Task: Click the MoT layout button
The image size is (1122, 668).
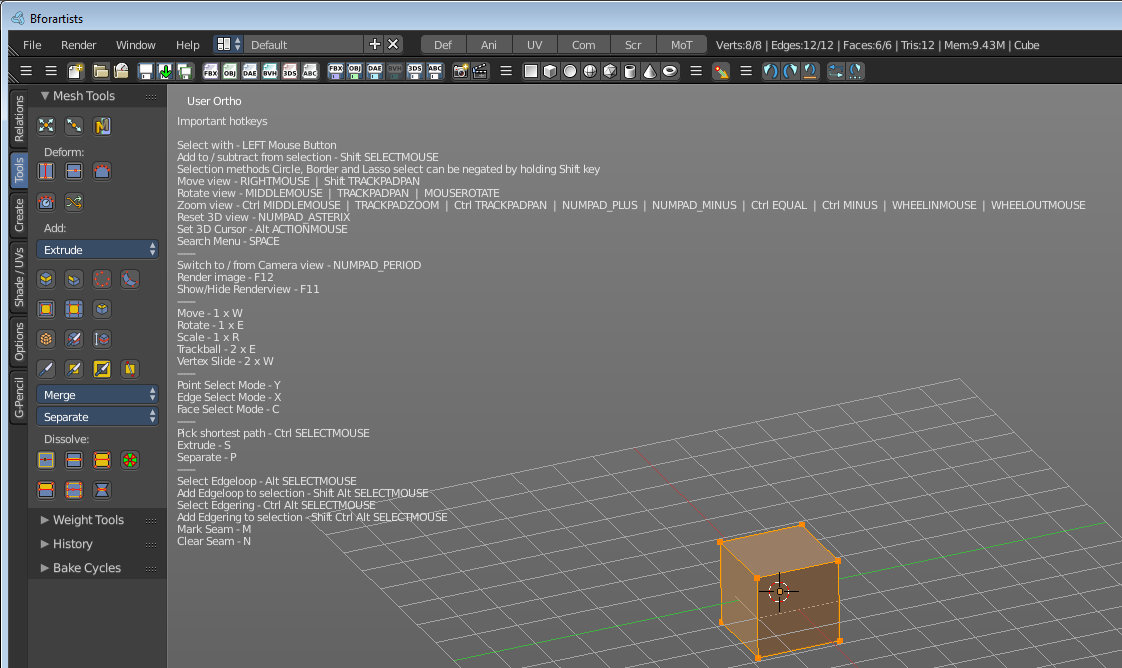Action: (x=681, y=44)
